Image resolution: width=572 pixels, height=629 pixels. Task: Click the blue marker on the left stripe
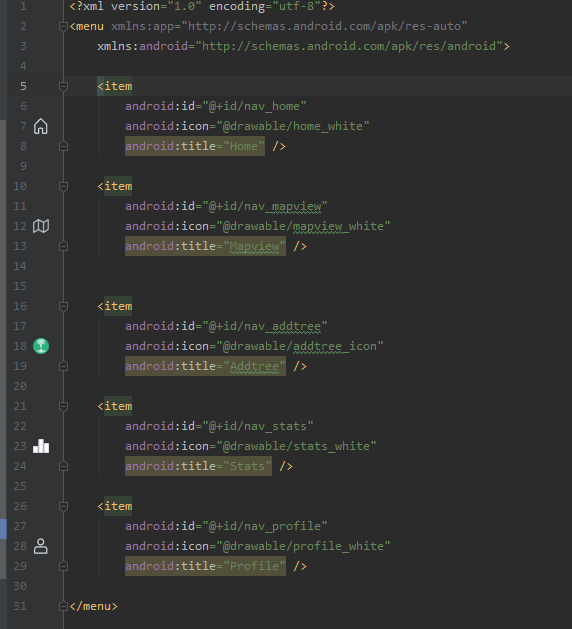click(3, 529)
